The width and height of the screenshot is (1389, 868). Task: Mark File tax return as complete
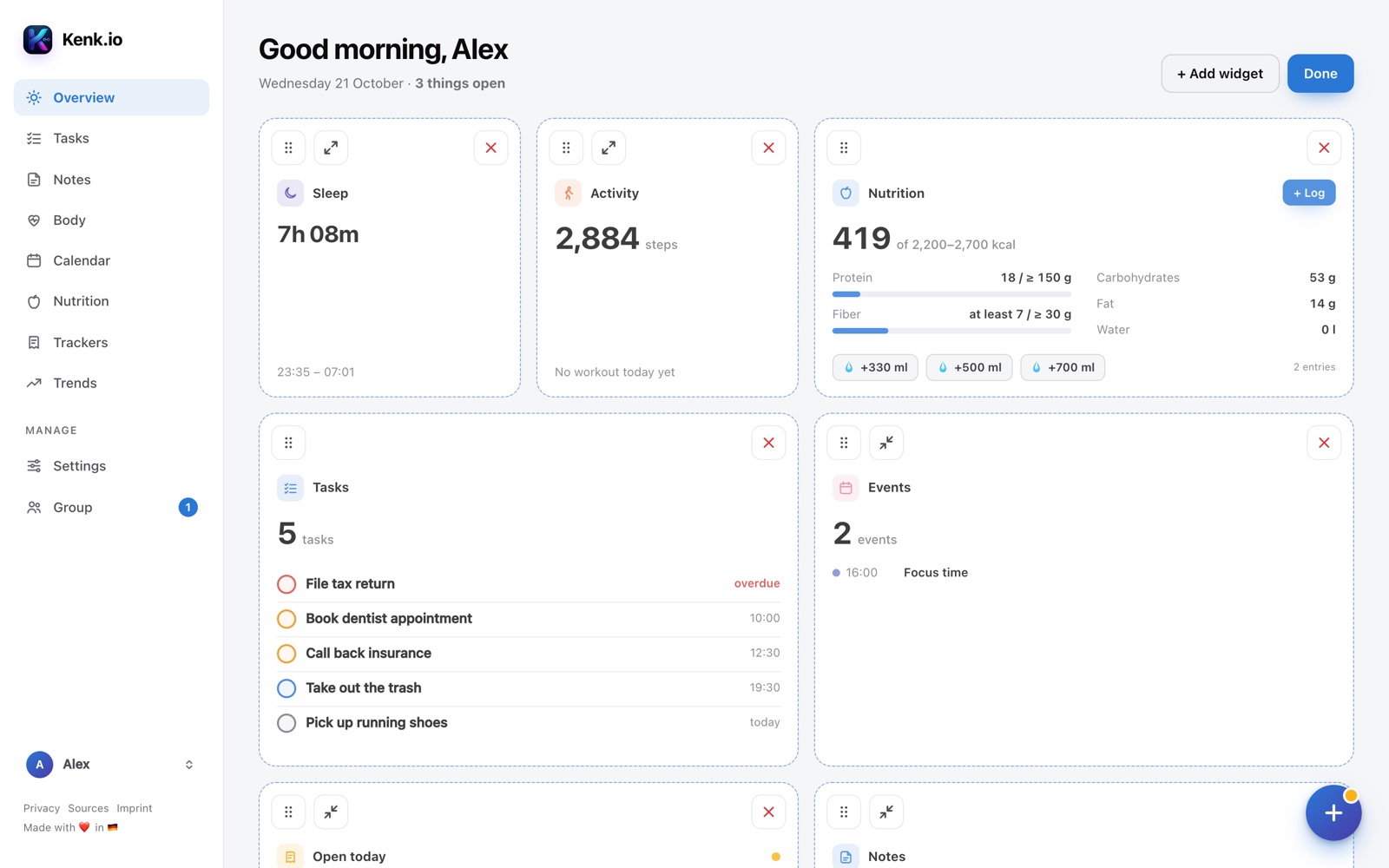(286, 584)
